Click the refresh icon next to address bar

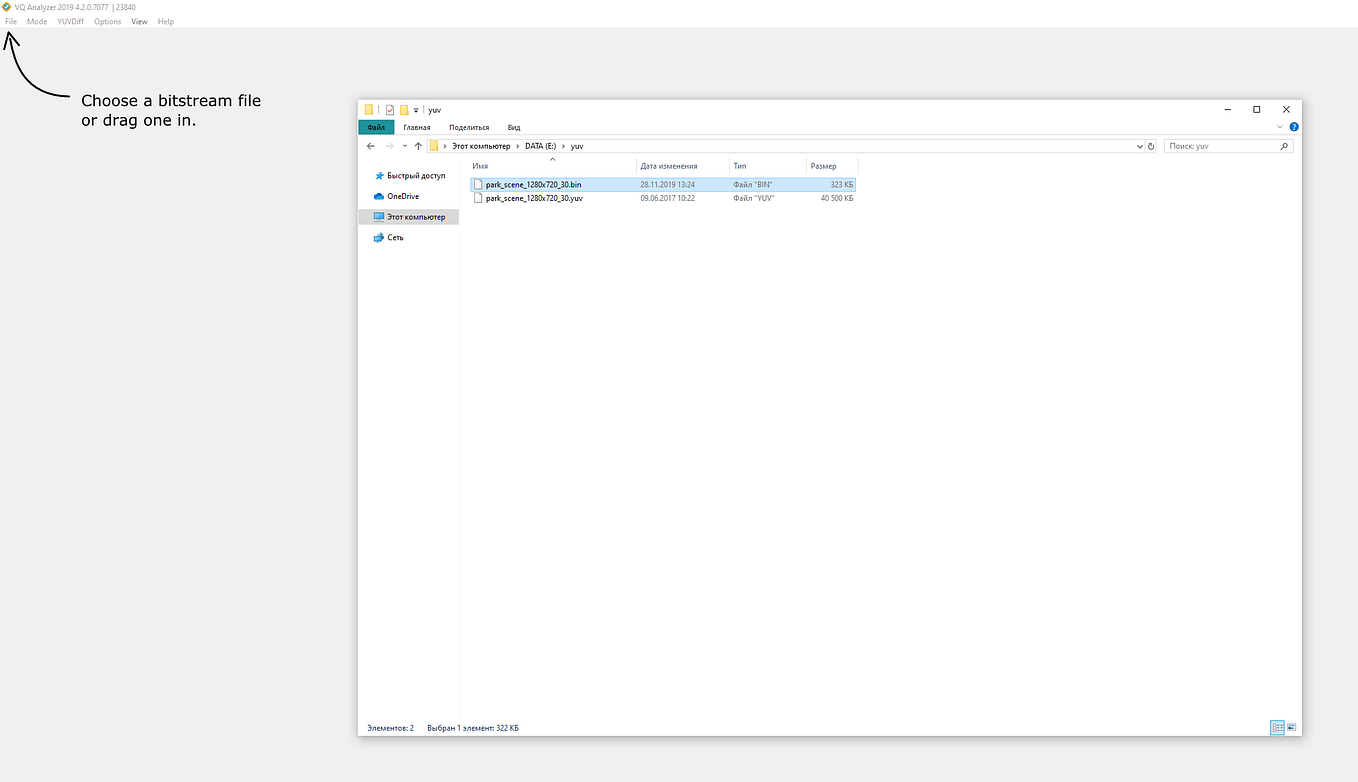coord(1151,145)
